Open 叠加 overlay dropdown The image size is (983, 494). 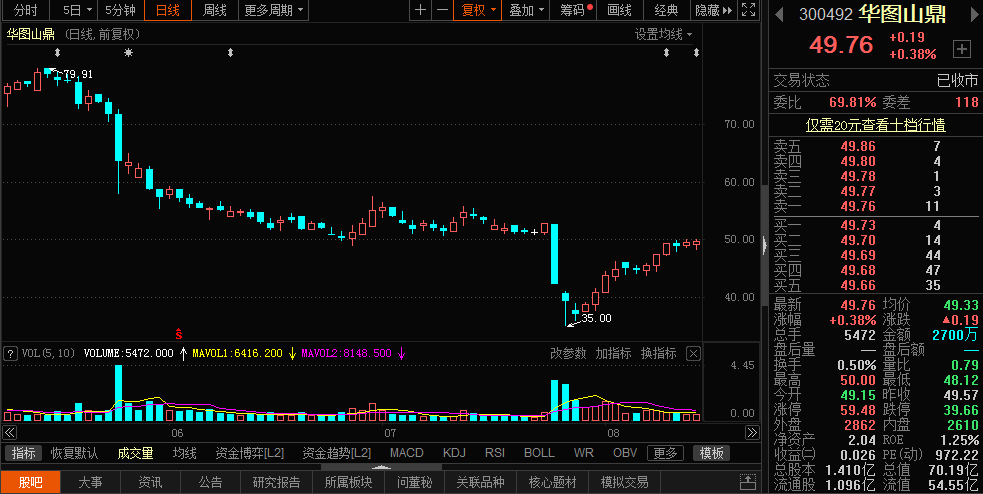click(525, 10)
